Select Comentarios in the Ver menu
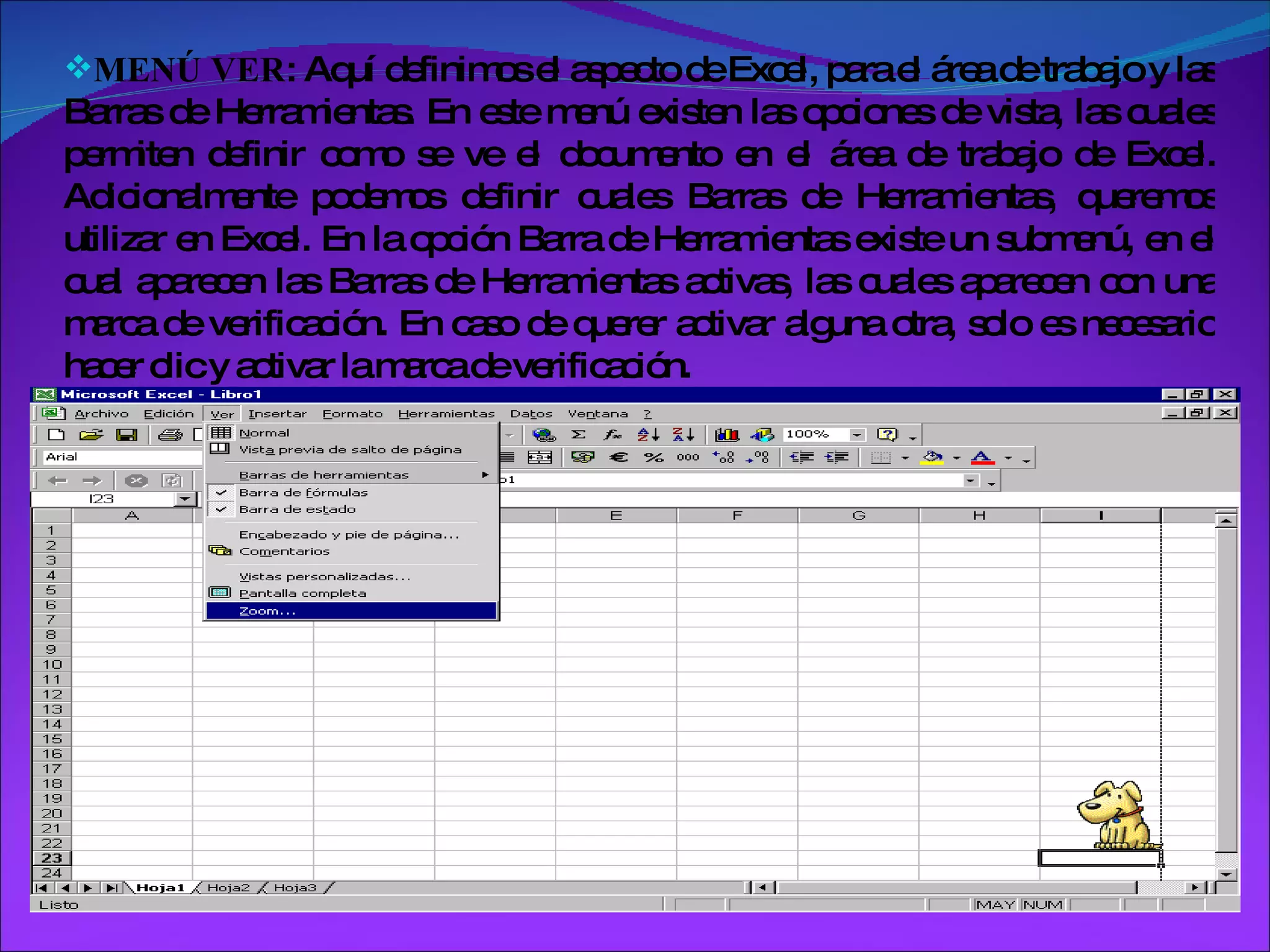The height and width of the screenshot is (952, 1270). (x=352, y=551)
